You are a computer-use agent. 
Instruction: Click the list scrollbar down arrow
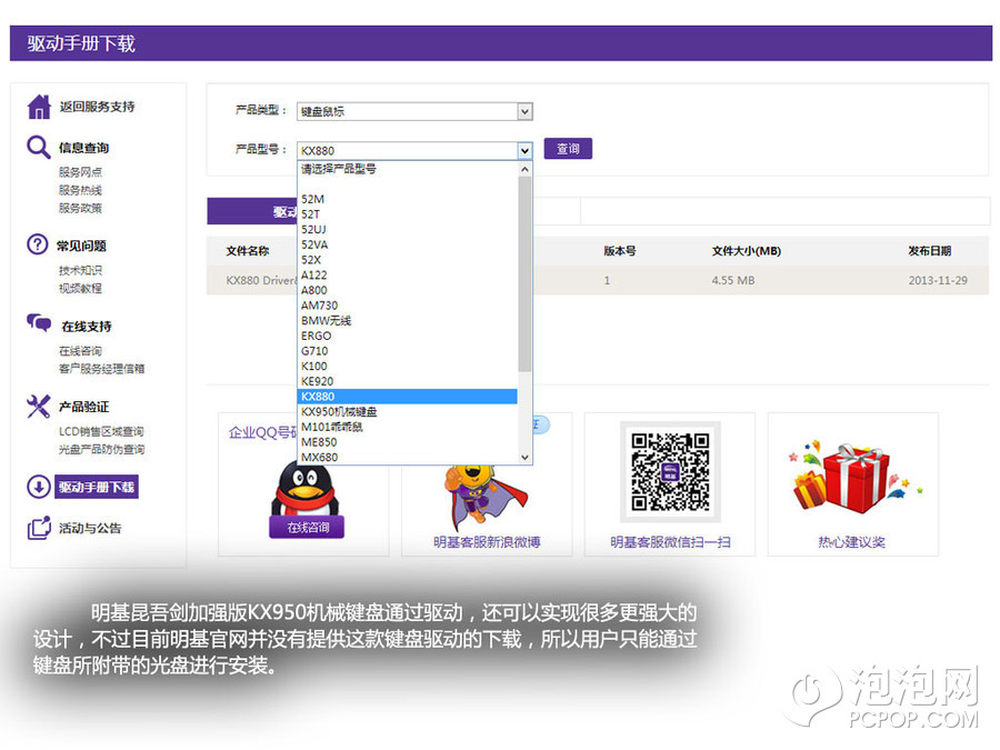524,457
